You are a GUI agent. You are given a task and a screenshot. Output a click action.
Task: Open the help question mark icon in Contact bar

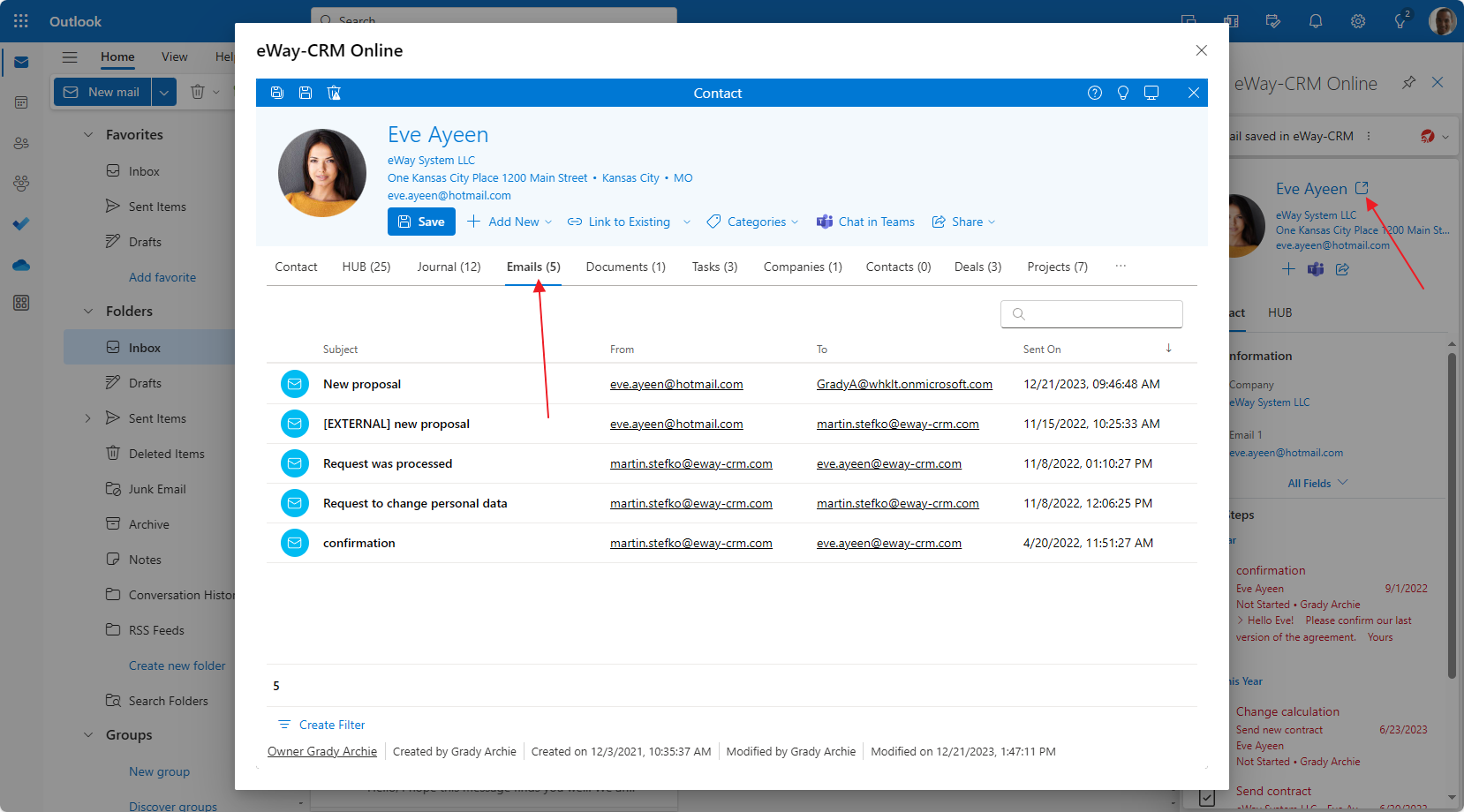click(x=1095, y=93)
